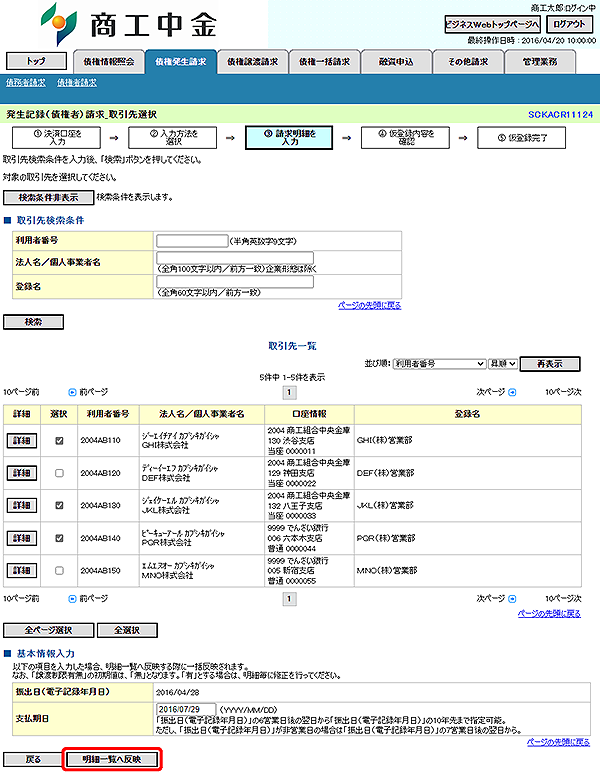Click ページの先頭に戻る link under search conditions
The image size is (600, 775).
370,305
